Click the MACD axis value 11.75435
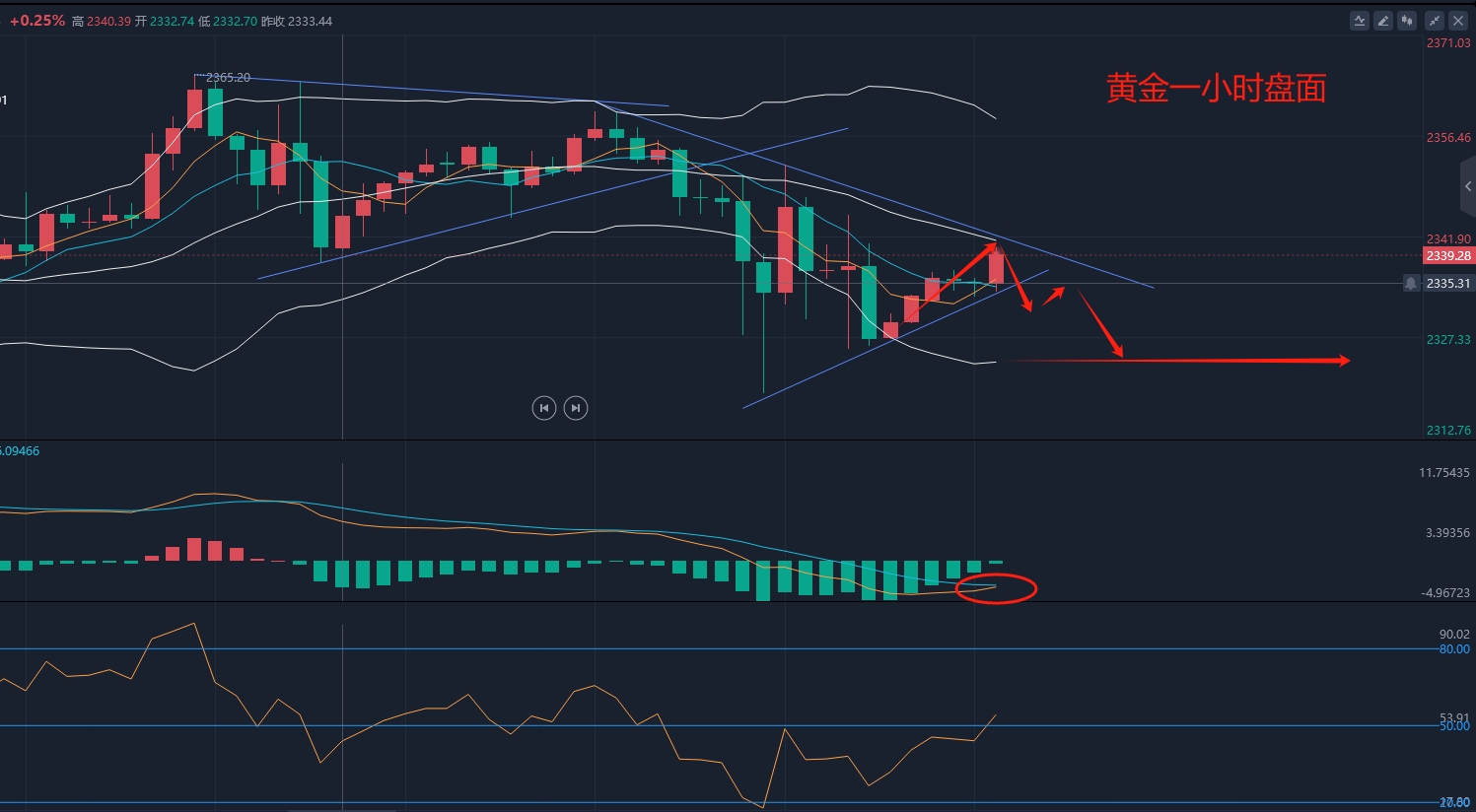The height and width of the screenshot is (812, 1476). 1444,473
